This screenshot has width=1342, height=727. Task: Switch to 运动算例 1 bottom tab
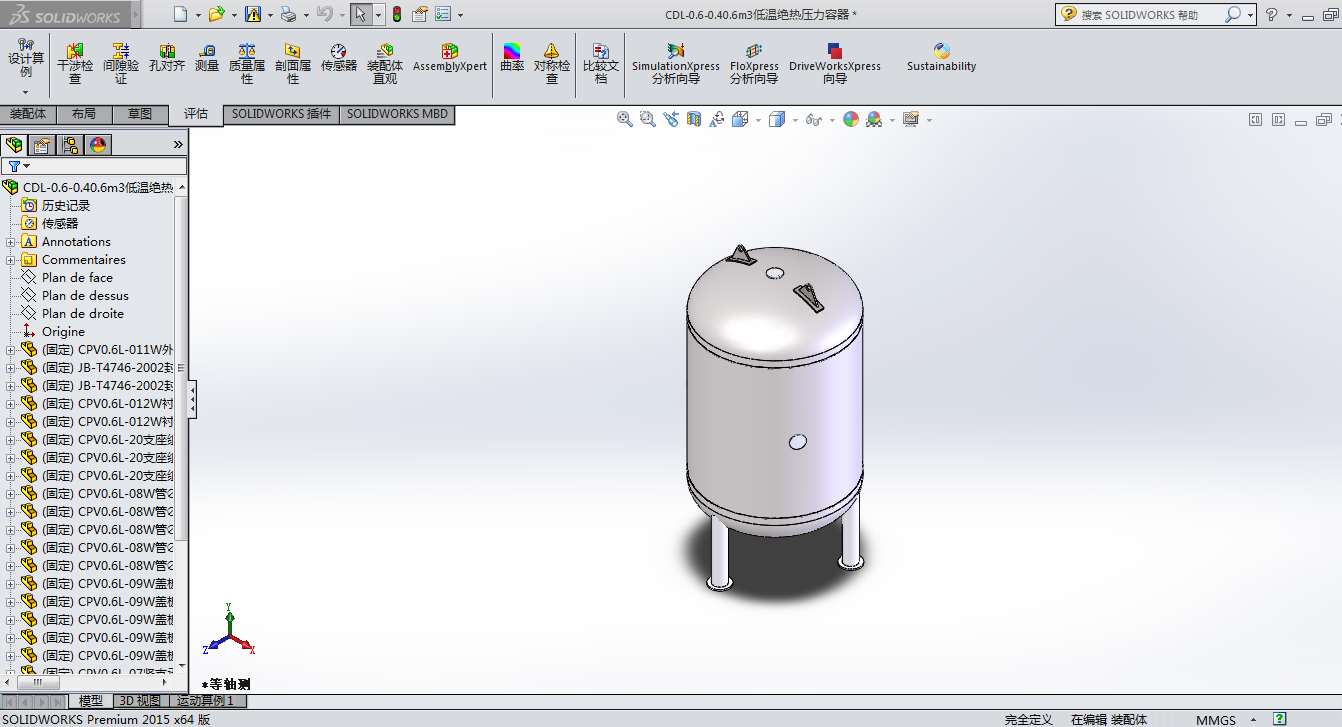(205, 701)
